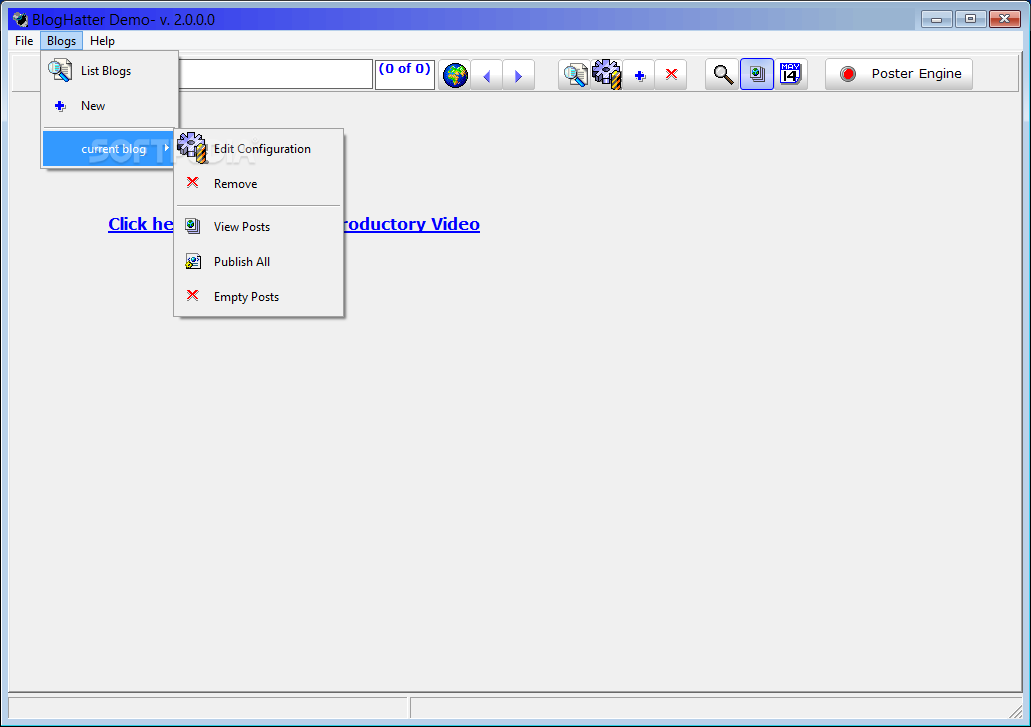The width and height of the screenshot is (1031, 727).
Task: Click the BlogHatter title bar app icon
Action: (20, 20)
